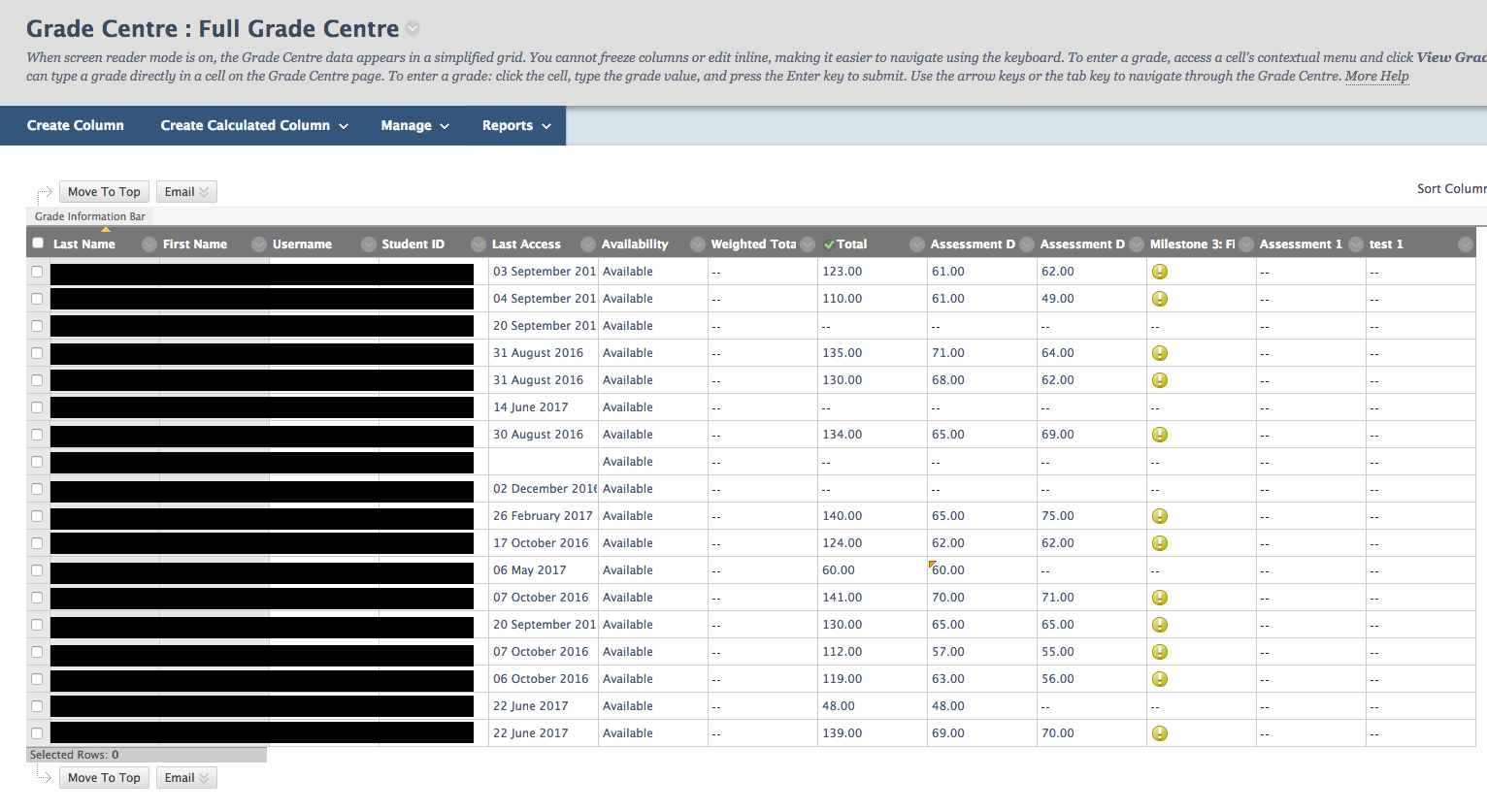The height and width of the screenshot is (812, 1487).
Task: Click orange override flag on 60.00 assessment cell
Action: tap(933, 564)
